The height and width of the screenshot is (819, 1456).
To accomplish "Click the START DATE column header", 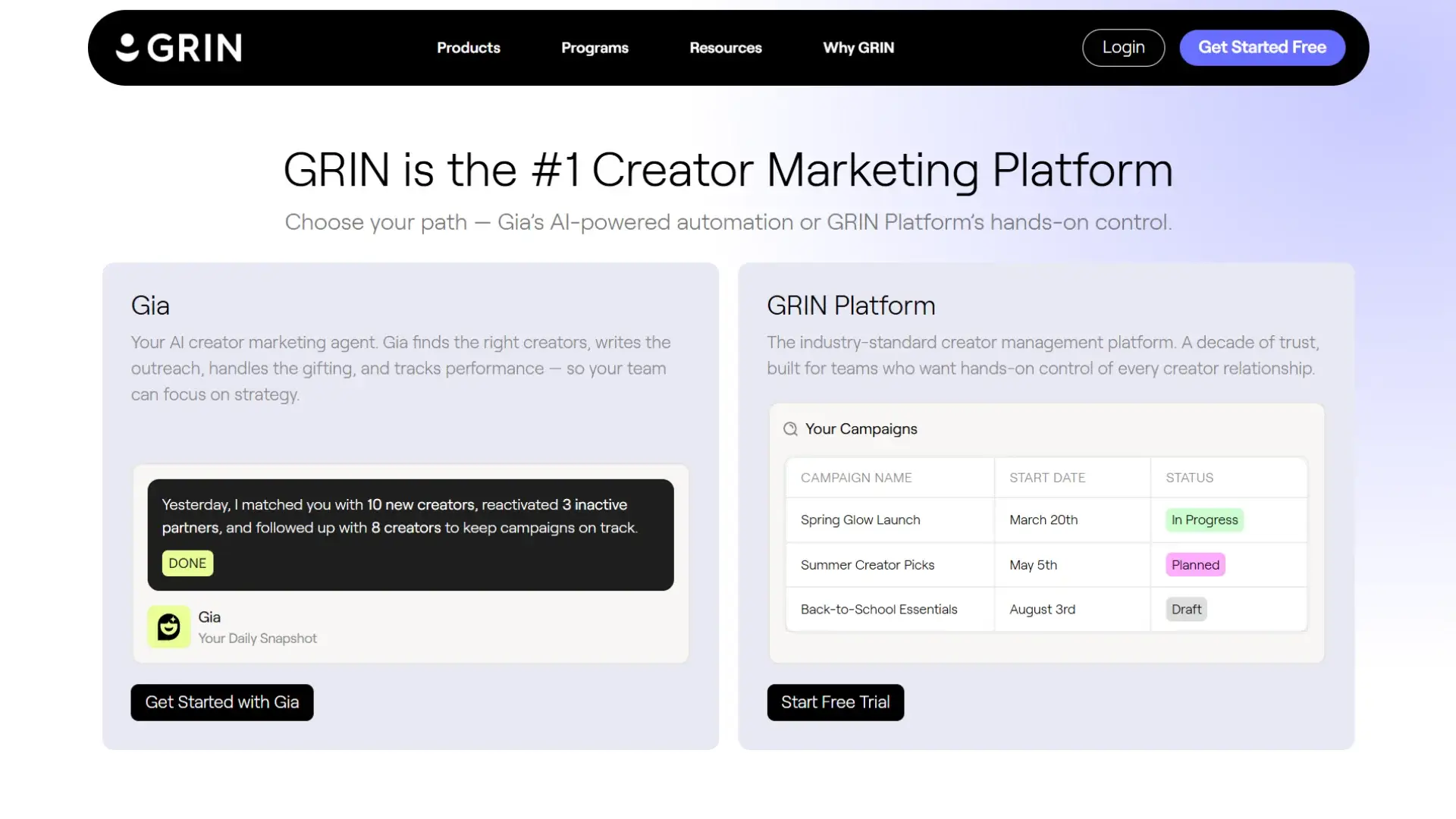I will pos(1047,478).
